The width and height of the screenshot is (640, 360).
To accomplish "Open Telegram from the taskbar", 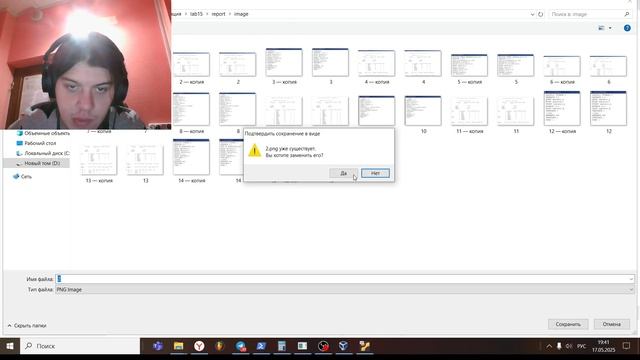I will [x=240, y=346].
